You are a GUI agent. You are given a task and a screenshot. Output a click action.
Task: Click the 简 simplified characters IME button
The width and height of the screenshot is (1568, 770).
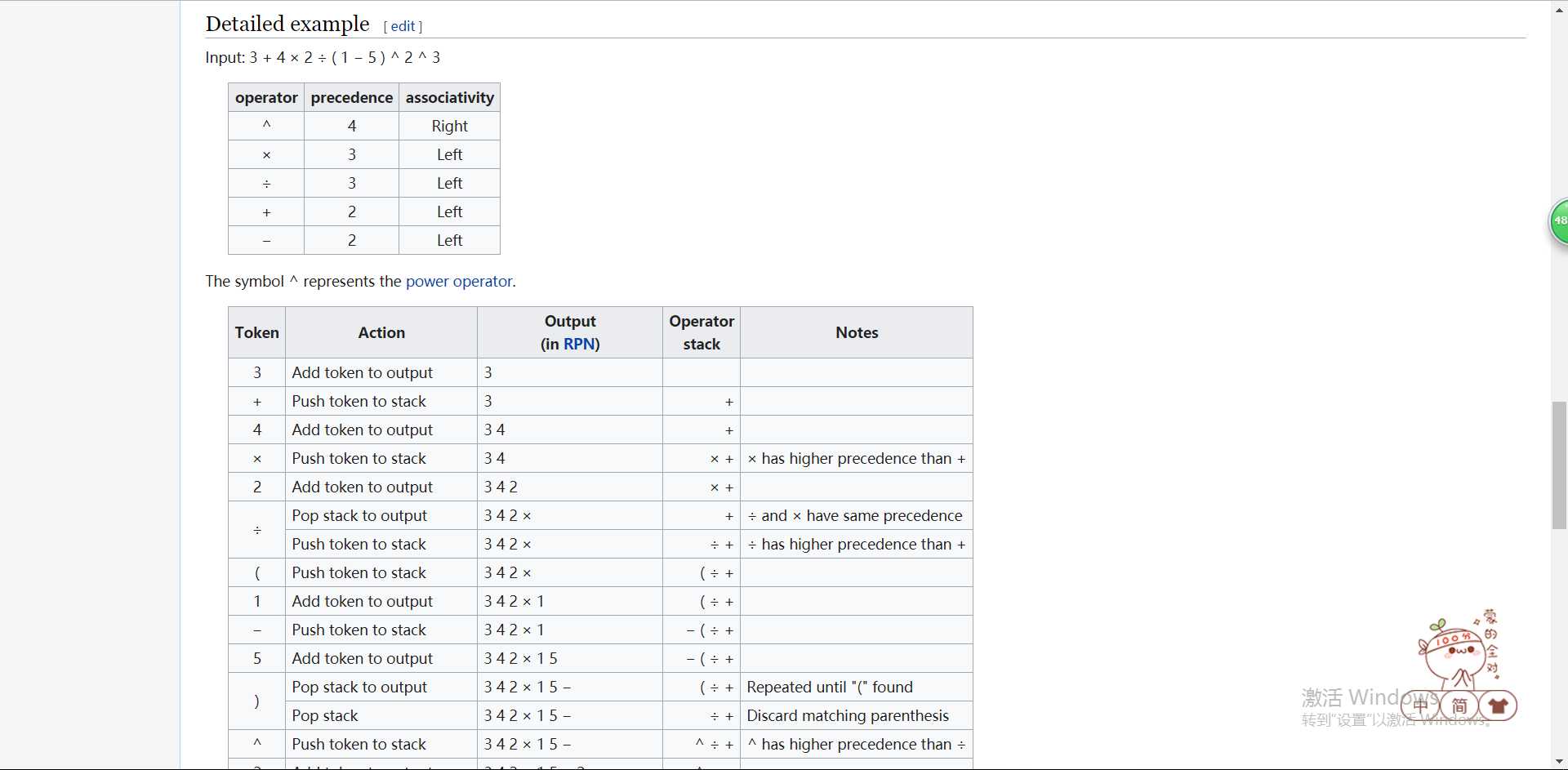click(1459, 705)
